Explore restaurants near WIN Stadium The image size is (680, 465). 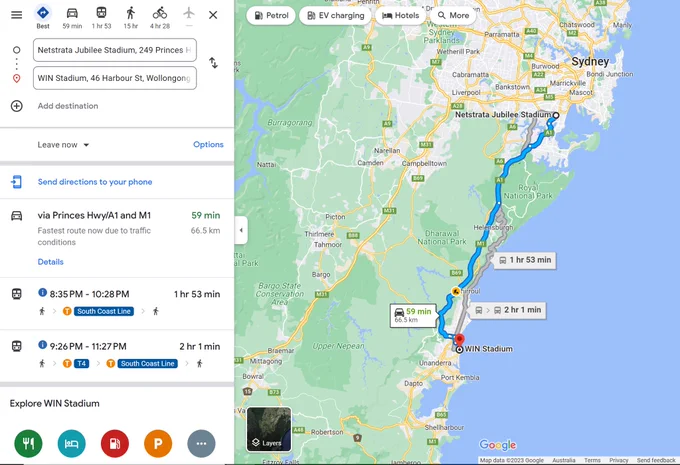[28, 443]
